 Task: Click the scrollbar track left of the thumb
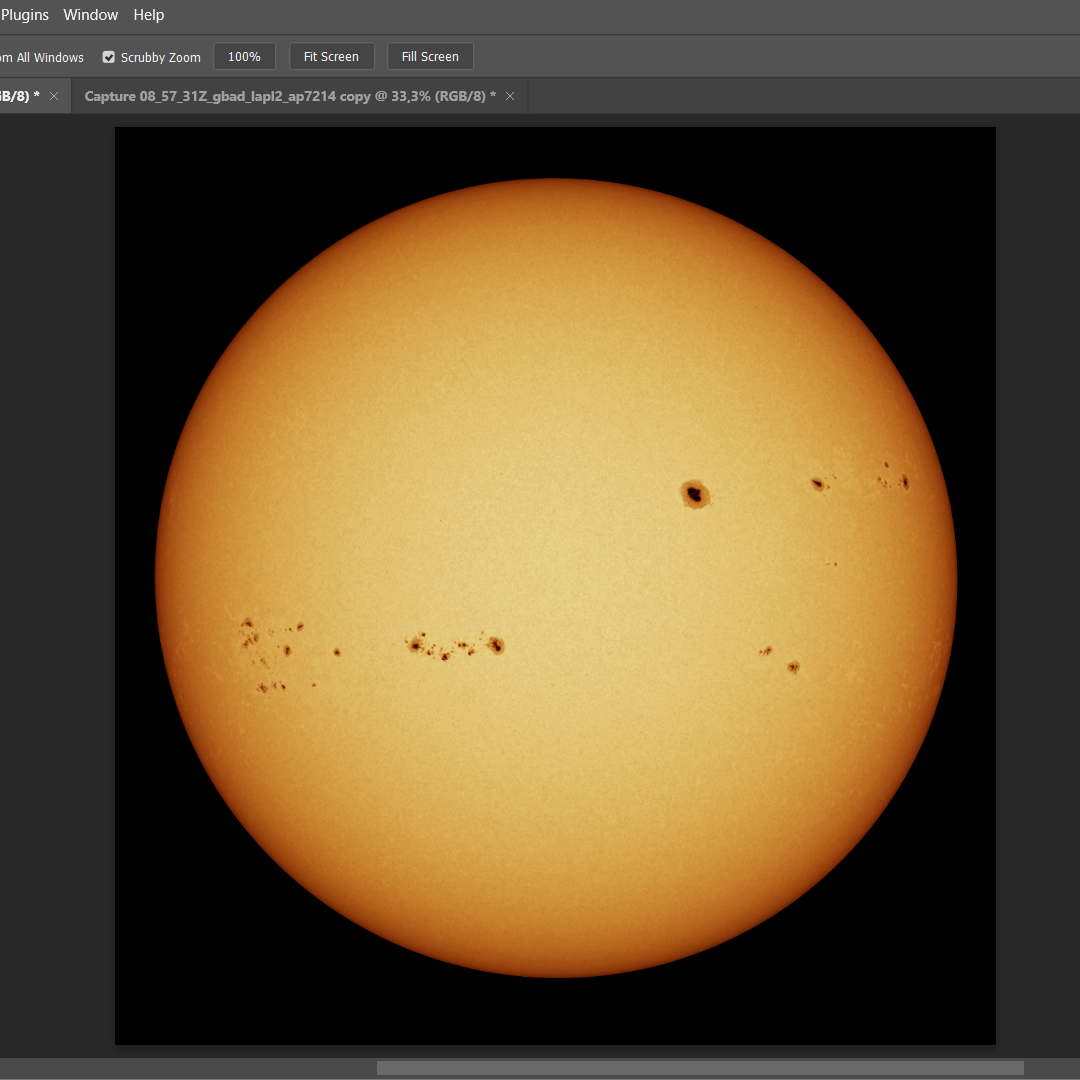[190, 1068]
